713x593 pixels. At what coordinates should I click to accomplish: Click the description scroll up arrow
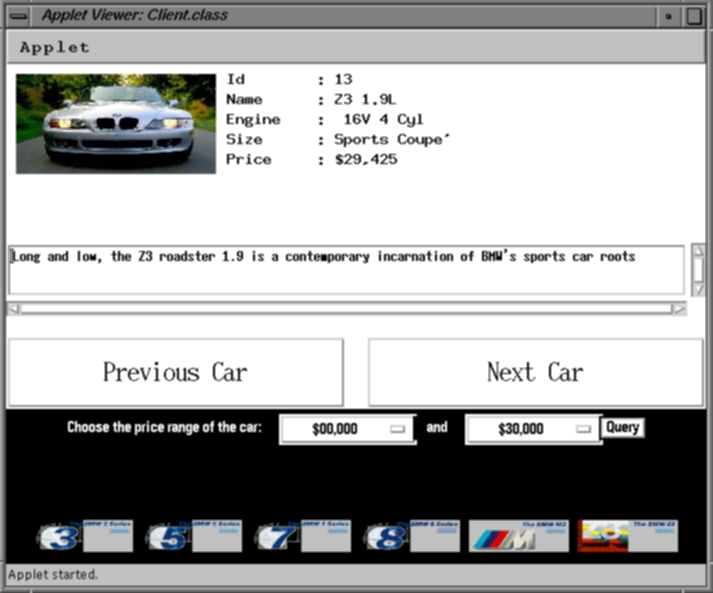click(699, 250)
